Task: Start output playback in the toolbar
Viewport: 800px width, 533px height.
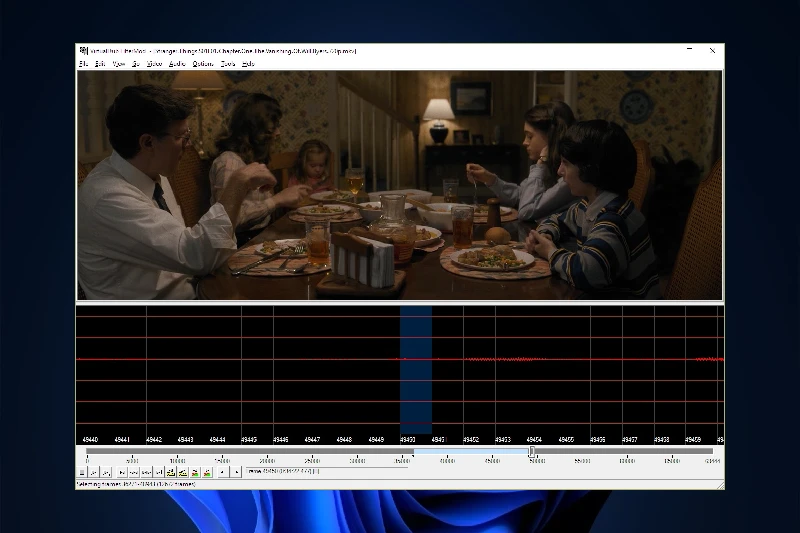Action: click(x=105, y=472)
